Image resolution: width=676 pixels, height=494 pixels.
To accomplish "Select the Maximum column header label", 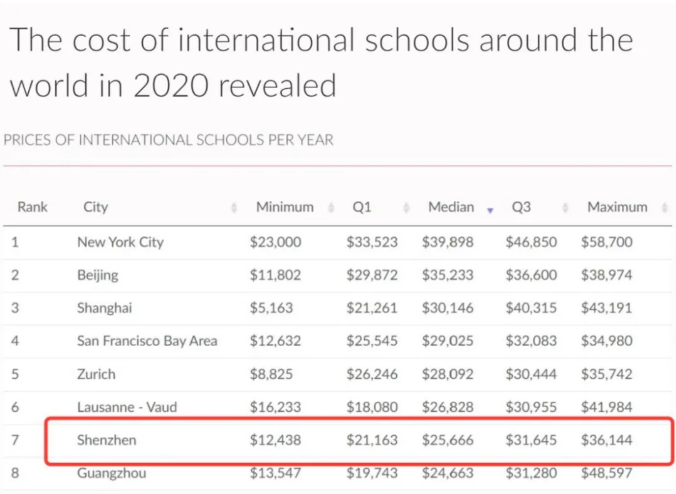I will coord(617,207).
